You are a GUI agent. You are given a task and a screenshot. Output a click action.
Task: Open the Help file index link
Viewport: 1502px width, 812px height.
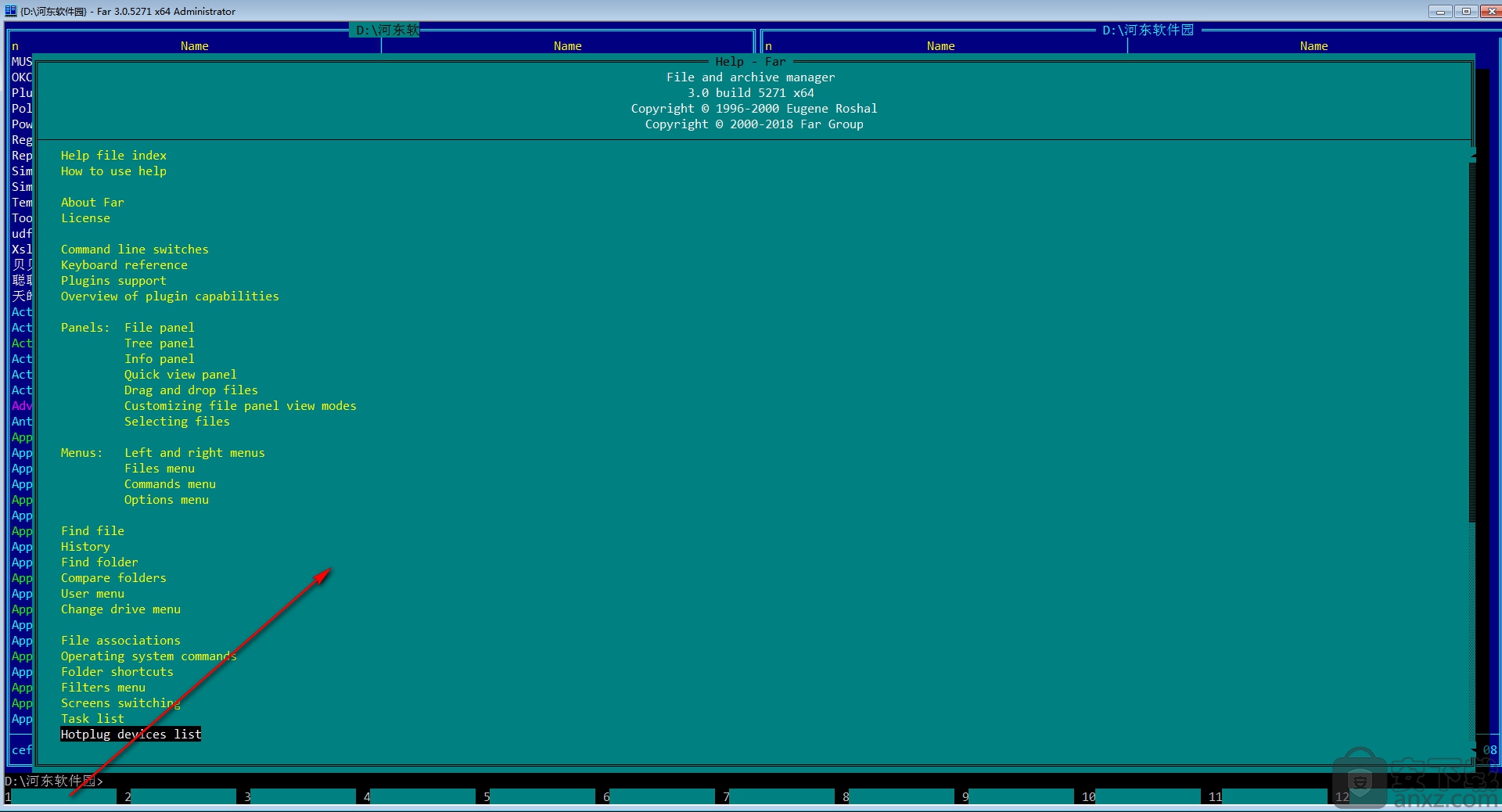click(x=113, y=156)
